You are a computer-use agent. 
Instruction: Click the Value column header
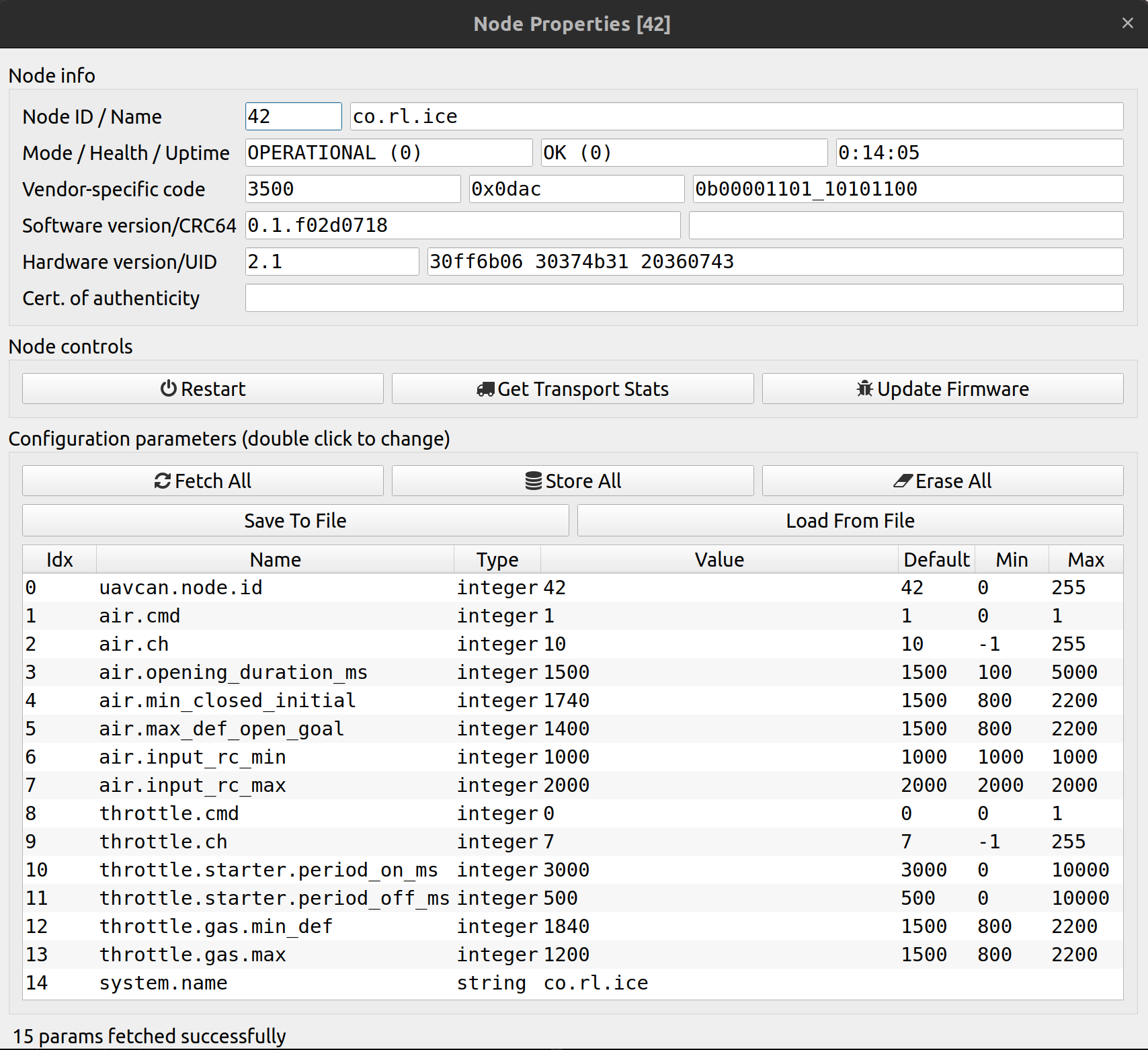[x=719, y=559]
